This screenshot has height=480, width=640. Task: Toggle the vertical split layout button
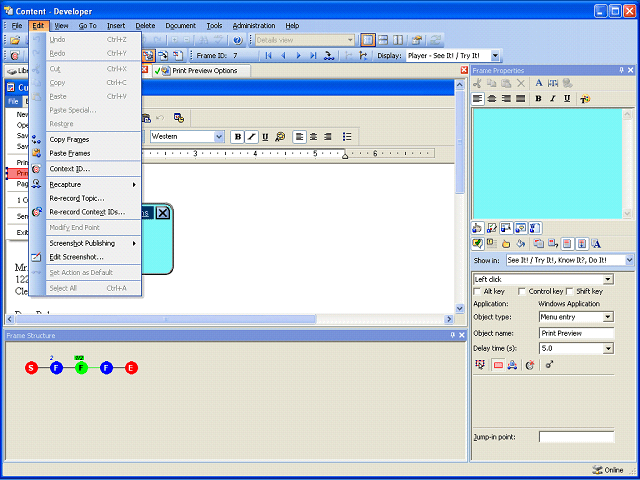coord(398,40)
